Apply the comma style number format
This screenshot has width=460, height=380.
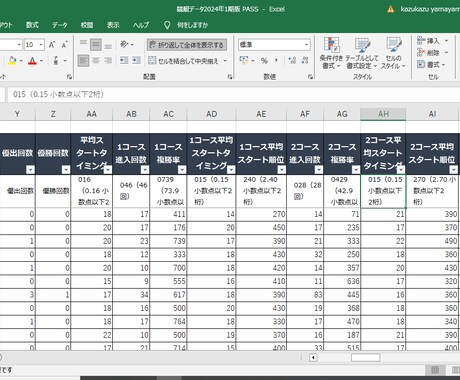click(276, 61)
